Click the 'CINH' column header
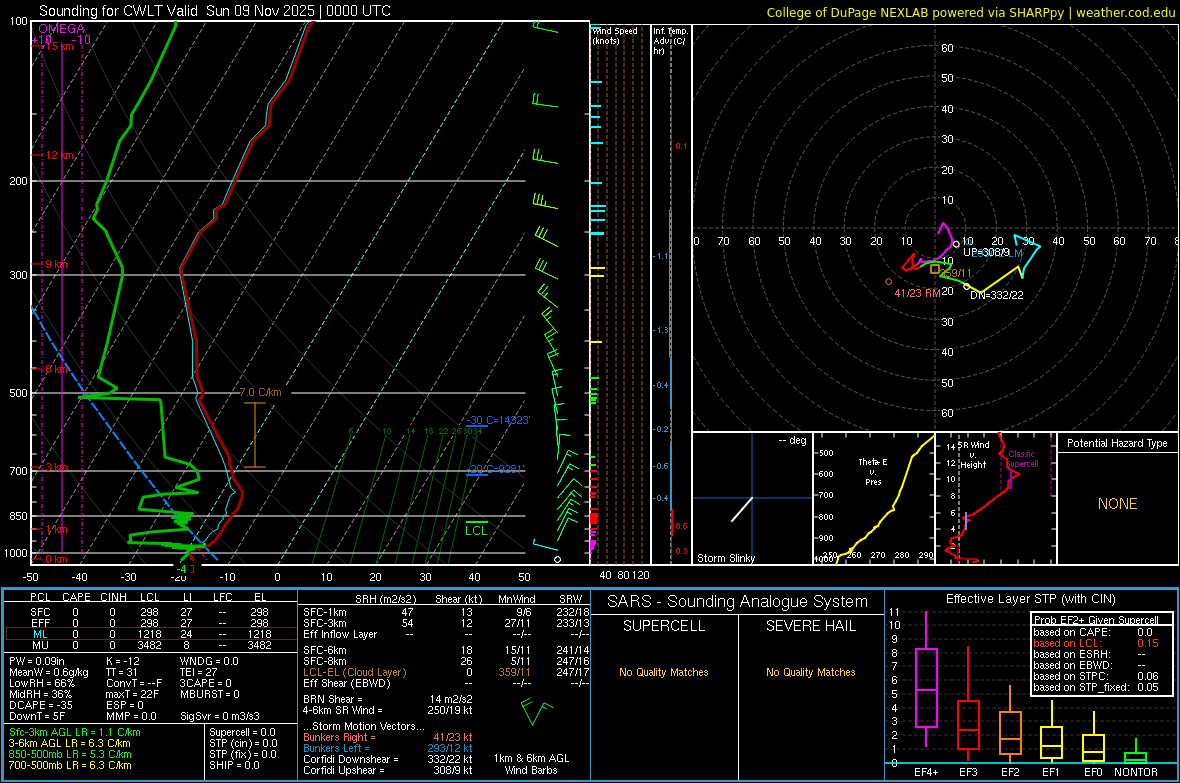The height and width of the screenshot is (783, 1180). (113, 597)
